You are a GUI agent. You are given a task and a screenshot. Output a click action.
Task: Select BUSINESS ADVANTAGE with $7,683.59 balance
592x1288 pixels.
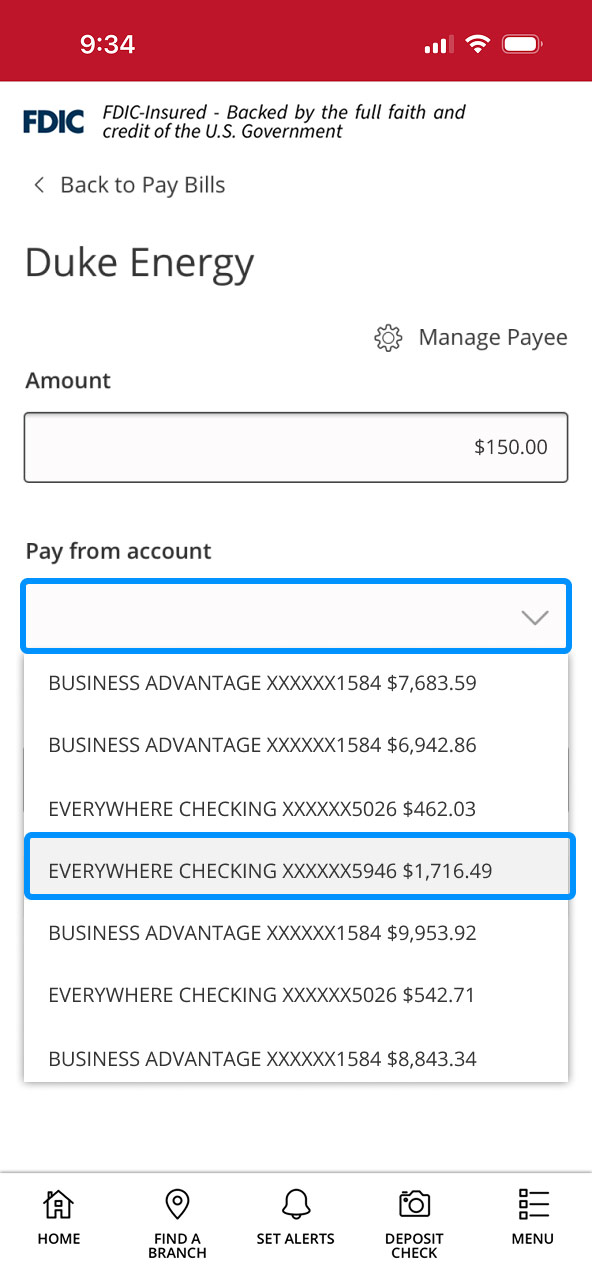[262, 683]
